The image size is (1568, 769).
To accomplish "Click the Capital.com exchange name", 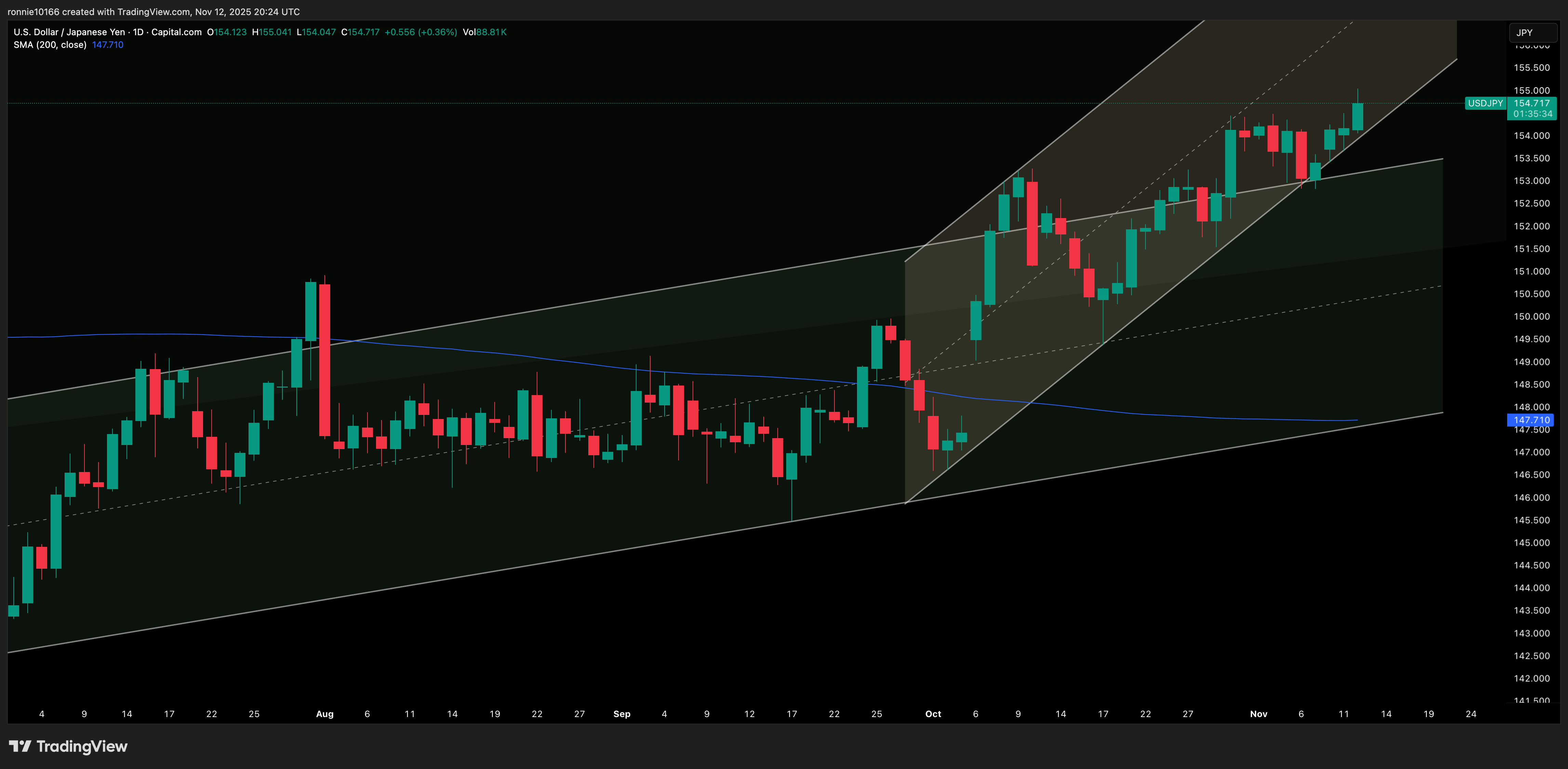I will [178, 32].
